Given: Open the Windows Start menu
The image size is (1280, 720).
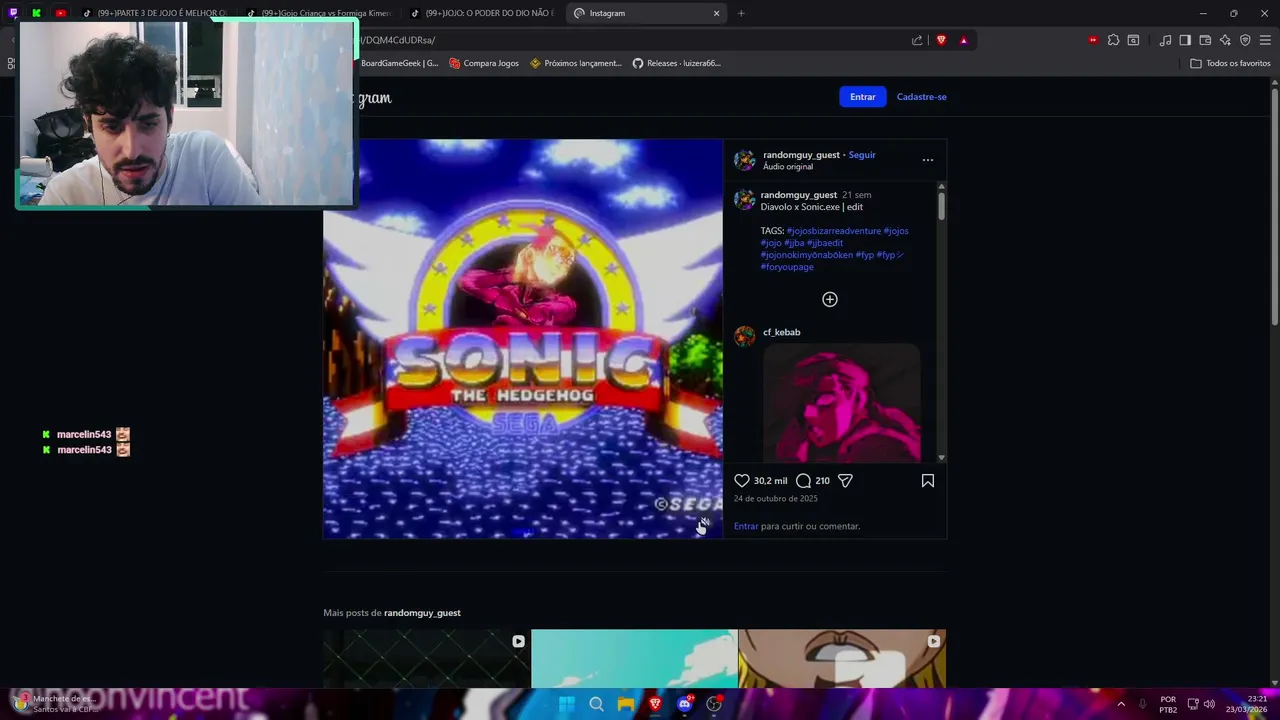Looking at the screenshot, I should coord(566,704).
